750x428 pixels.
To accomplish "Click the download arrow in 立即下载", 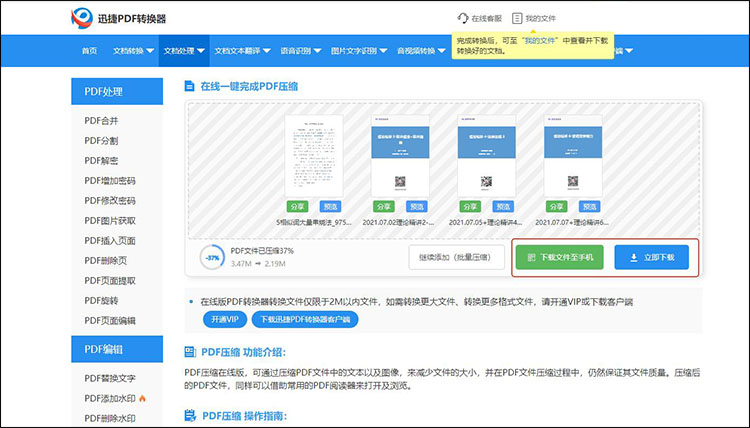I will (x=633, y=257).
